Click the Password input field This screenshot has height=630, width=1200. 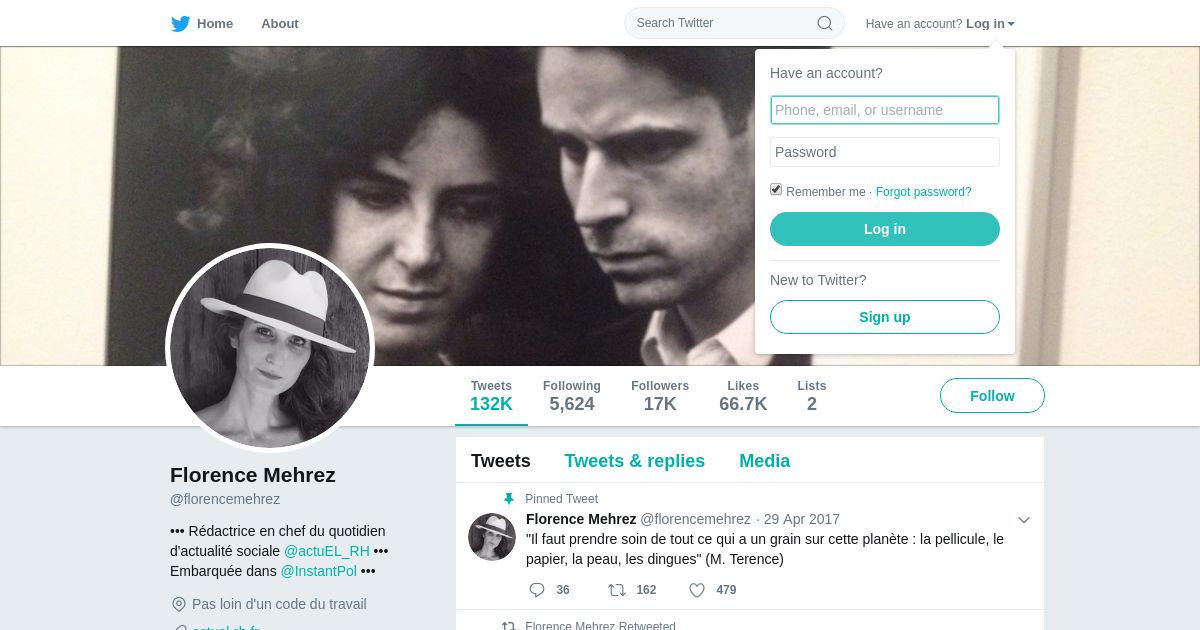(885, 152)
